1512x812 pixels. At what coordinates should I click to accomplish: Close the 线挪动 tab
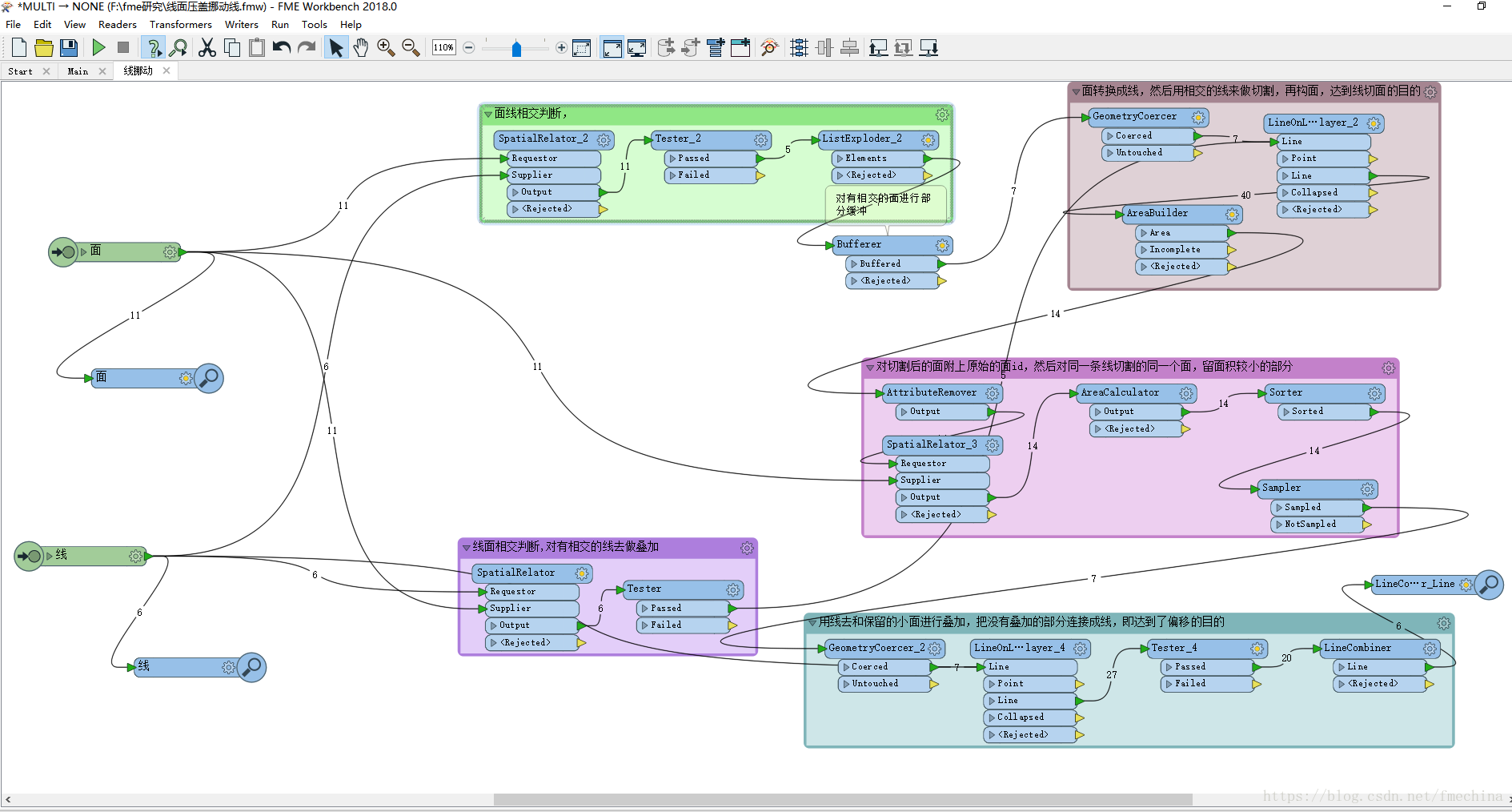click(x=166, y=70)
